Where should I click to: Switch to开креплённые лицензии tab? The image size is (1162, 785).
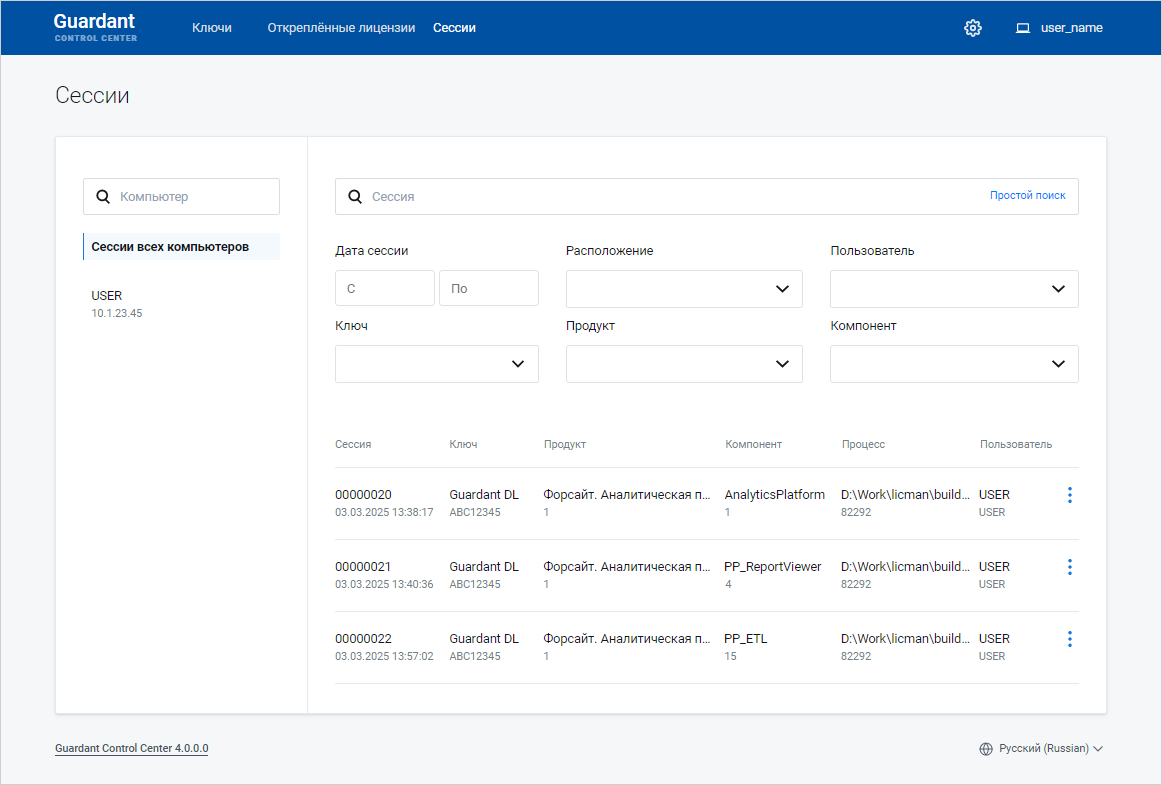[x=341, y=28]
